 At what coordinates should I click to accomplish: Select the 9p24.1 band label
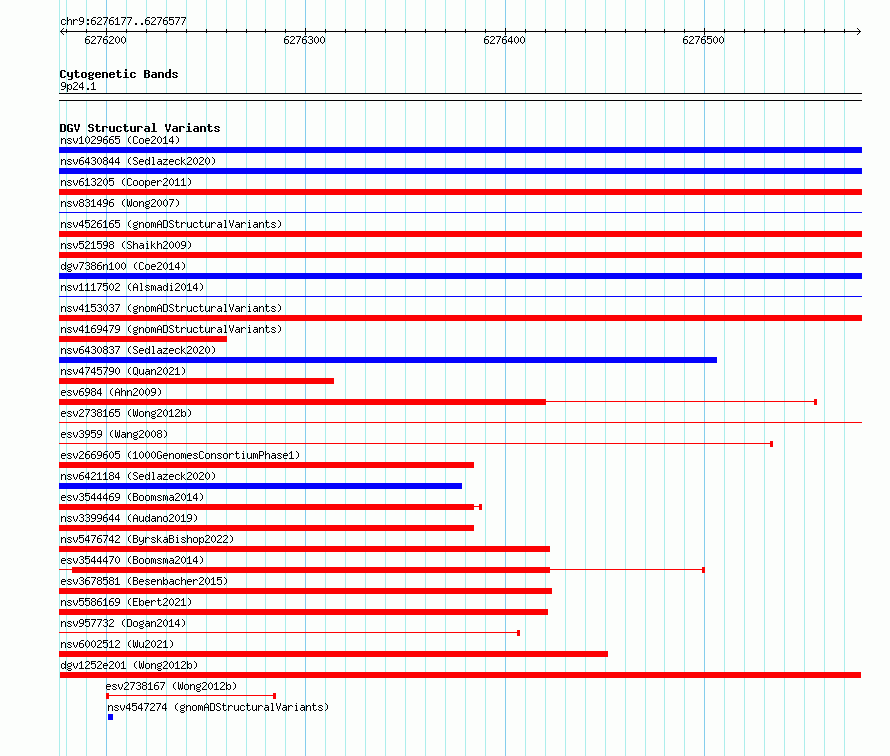78,86
